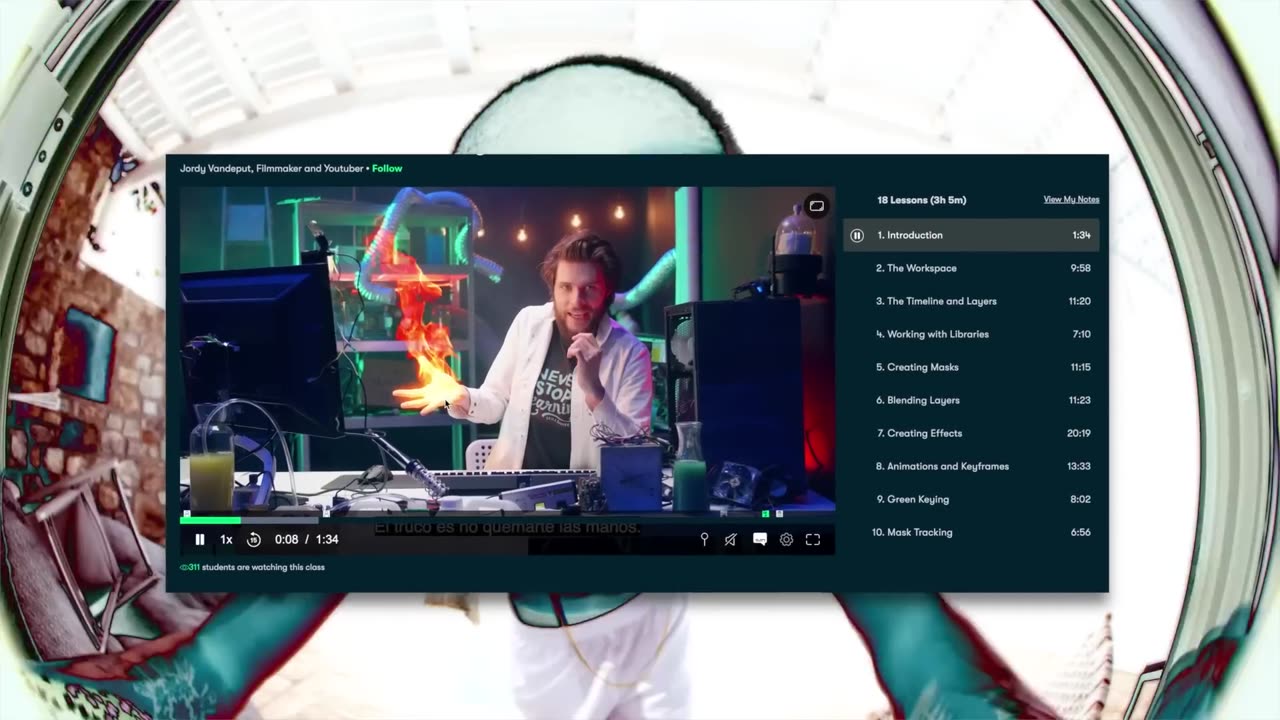Click the 18 Lessons (3h 5m) heading
The width and height of the screenshot is (1280, 720).
(x=921, y=200)
